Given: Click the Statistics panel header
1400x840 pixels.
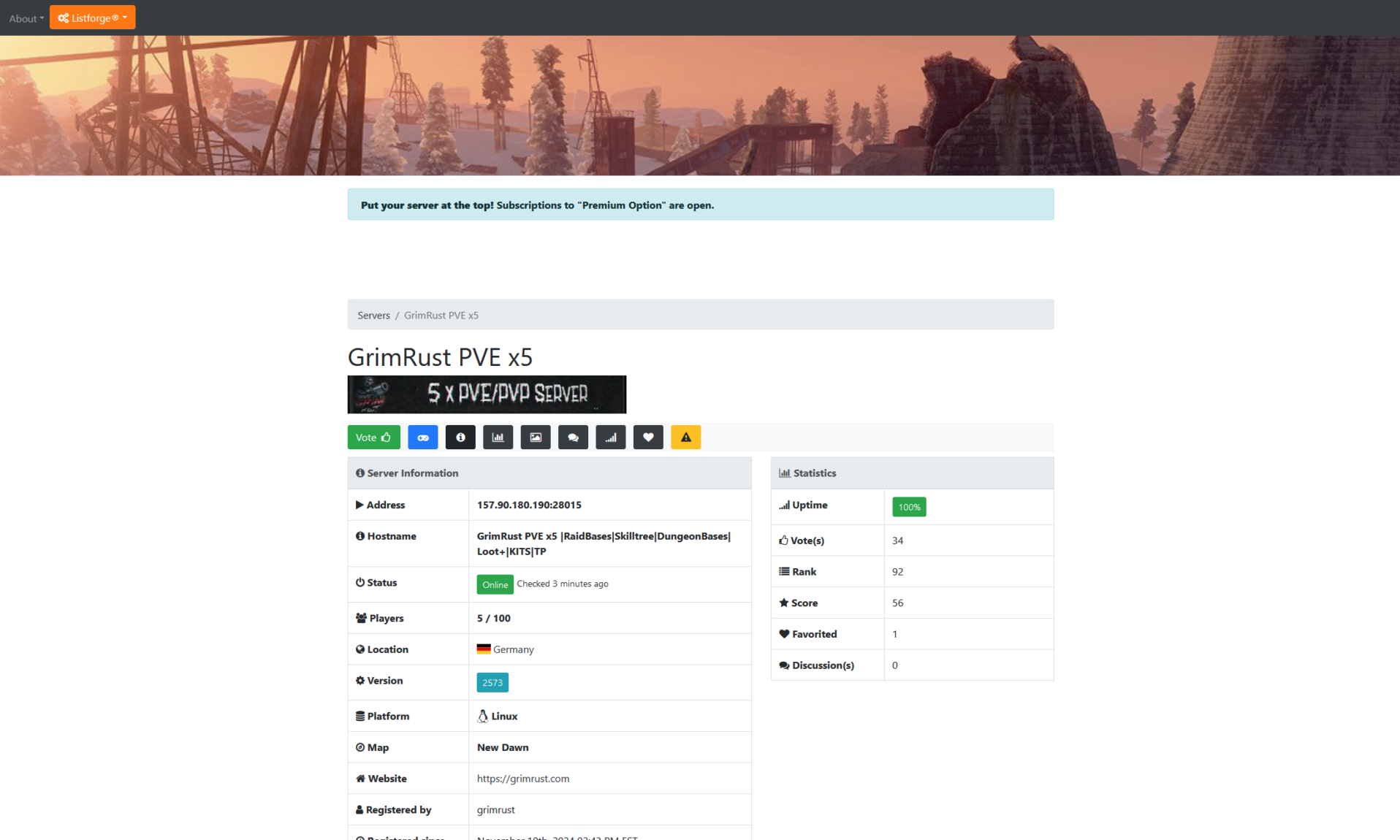Looking at the screenshot, I should (x=913, y=473).
